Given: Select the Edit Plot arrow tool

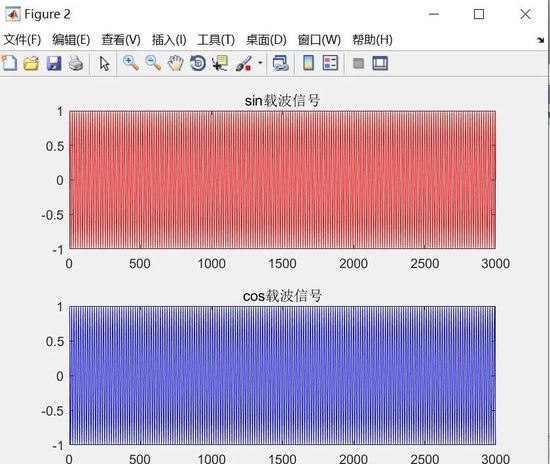Looking at the screenshot, I should point(105,64).
